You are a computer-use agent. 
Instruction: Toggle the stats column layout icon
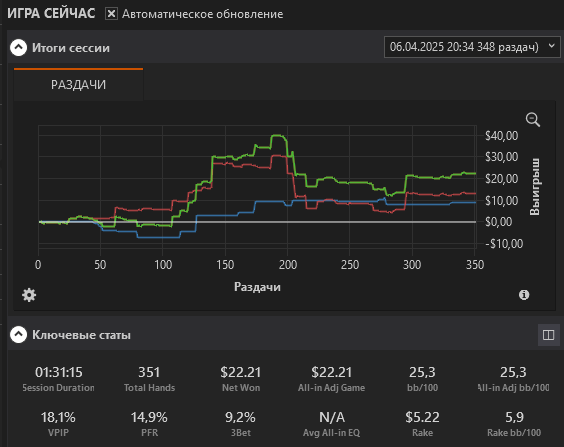[x=548, y=335]
